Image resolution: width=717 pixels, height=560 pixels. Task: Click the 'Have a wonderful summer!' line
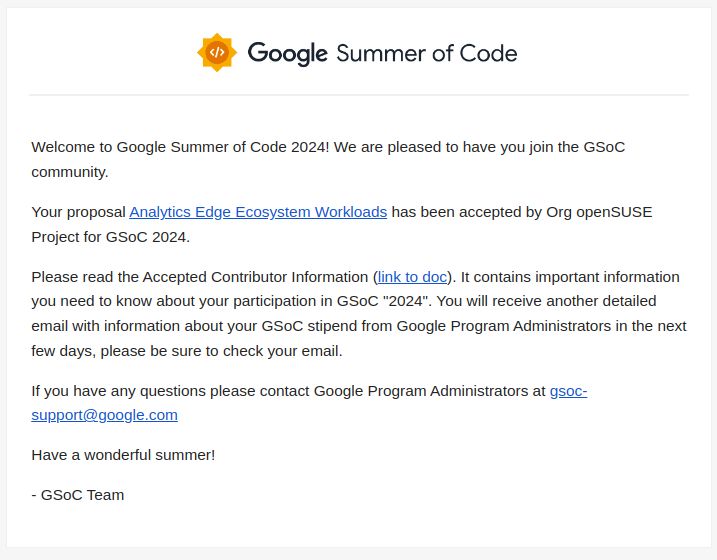tap(123, 455)
